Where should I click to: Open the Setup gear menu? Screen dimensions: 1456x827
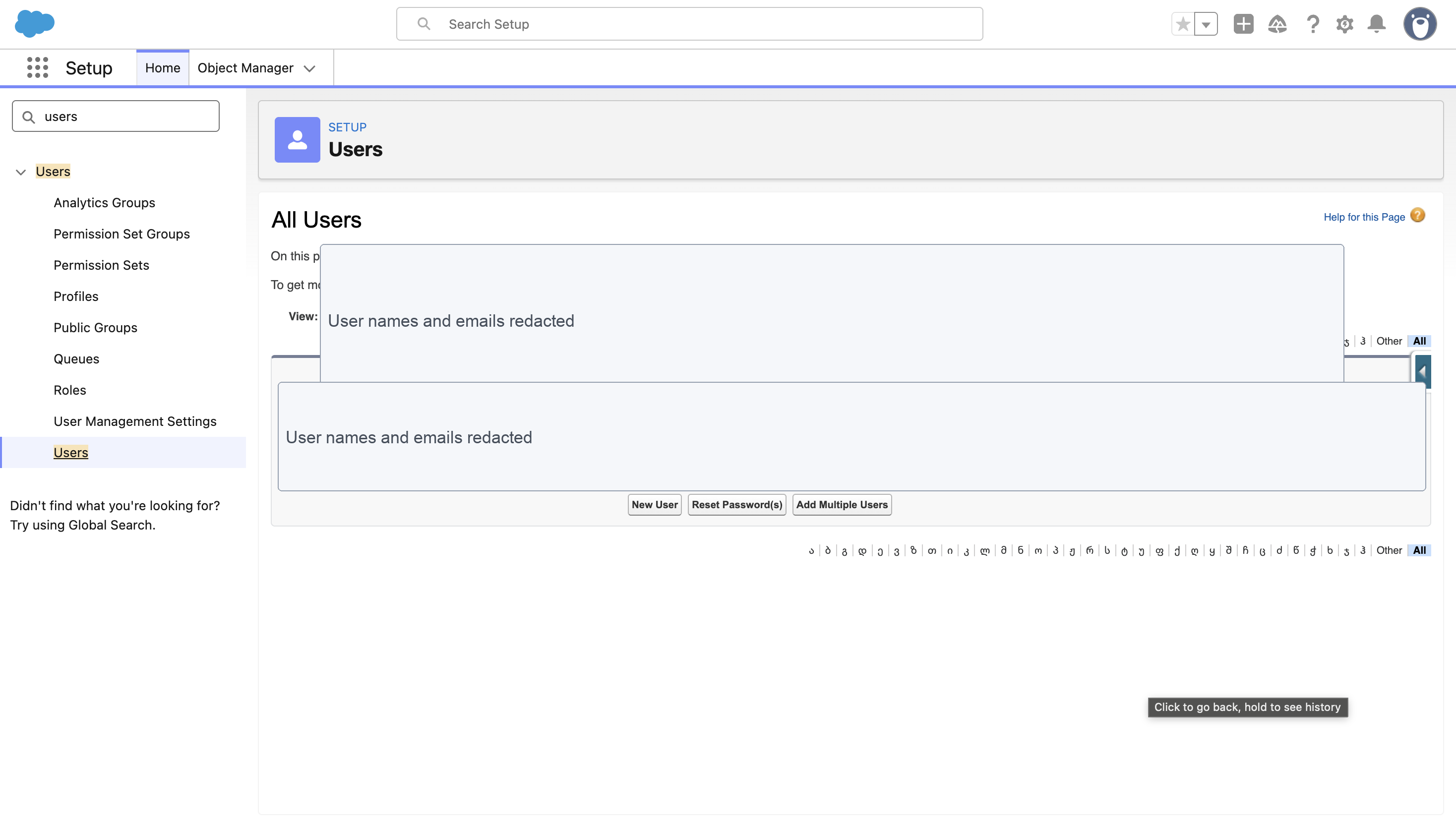(x=1344, y=24)
